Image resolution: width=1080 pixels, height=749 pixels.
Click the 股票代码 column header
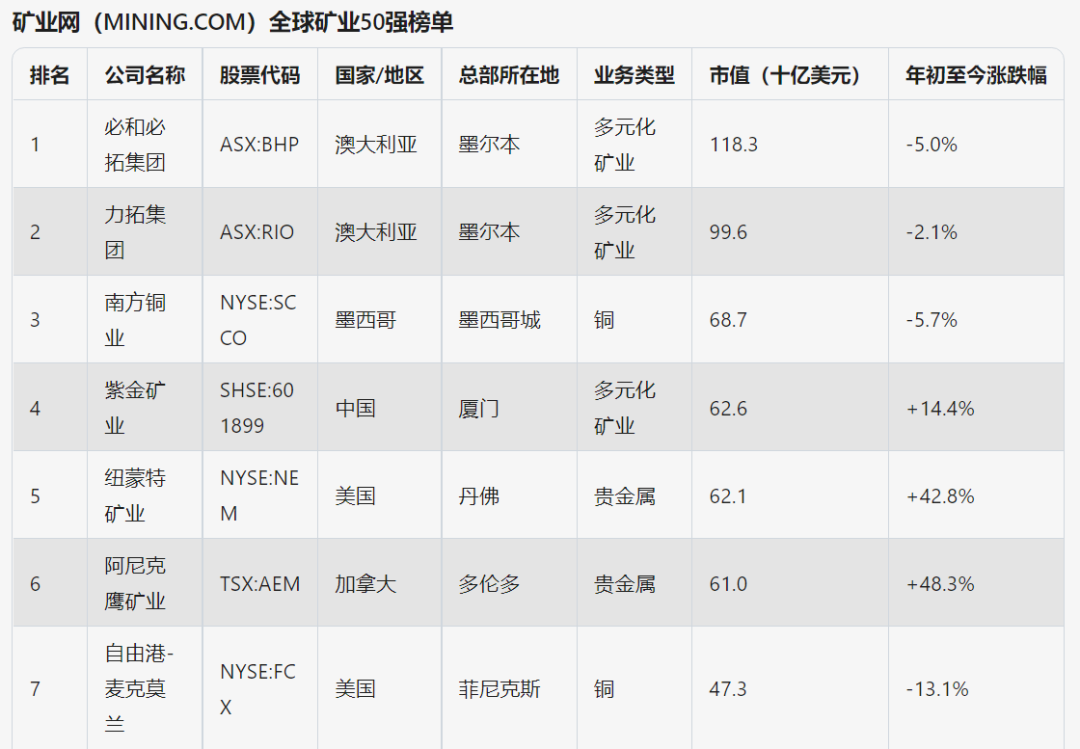coord(260,75)
